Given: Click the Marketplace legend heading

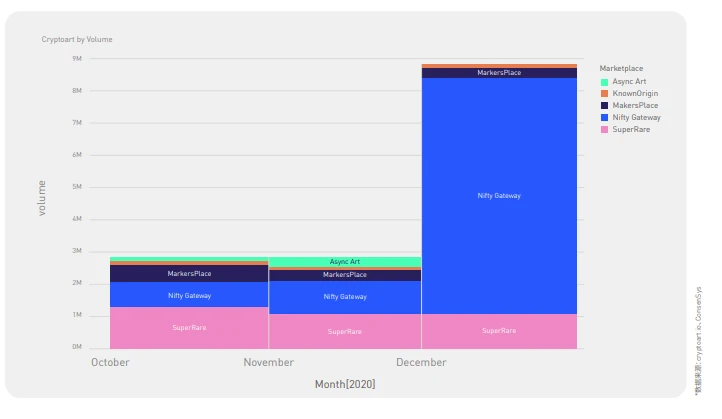Looking at the screenshot, I should click(621, 68).
